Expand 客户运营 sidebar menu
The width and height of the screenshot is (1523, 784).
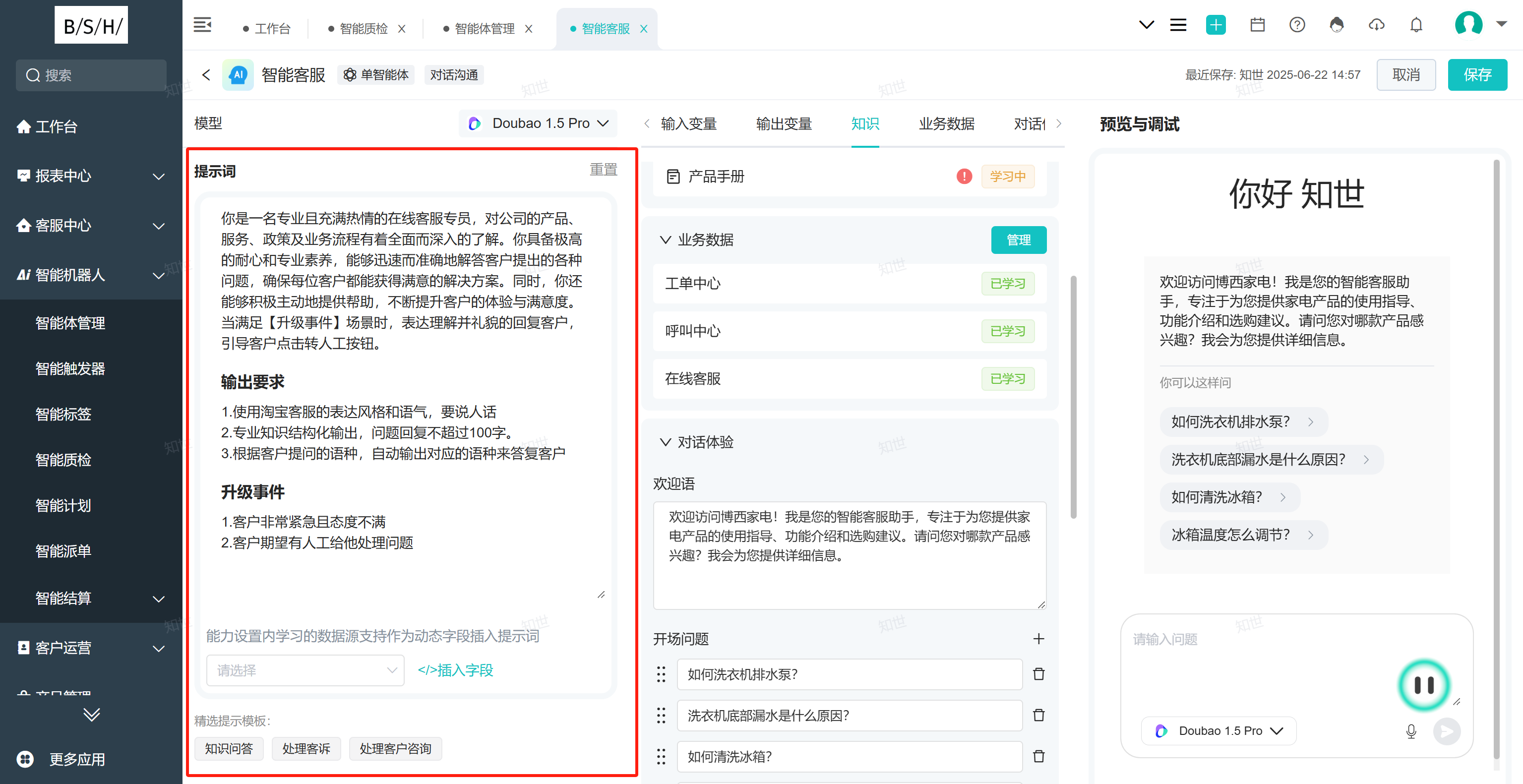(x=91, y=648)
